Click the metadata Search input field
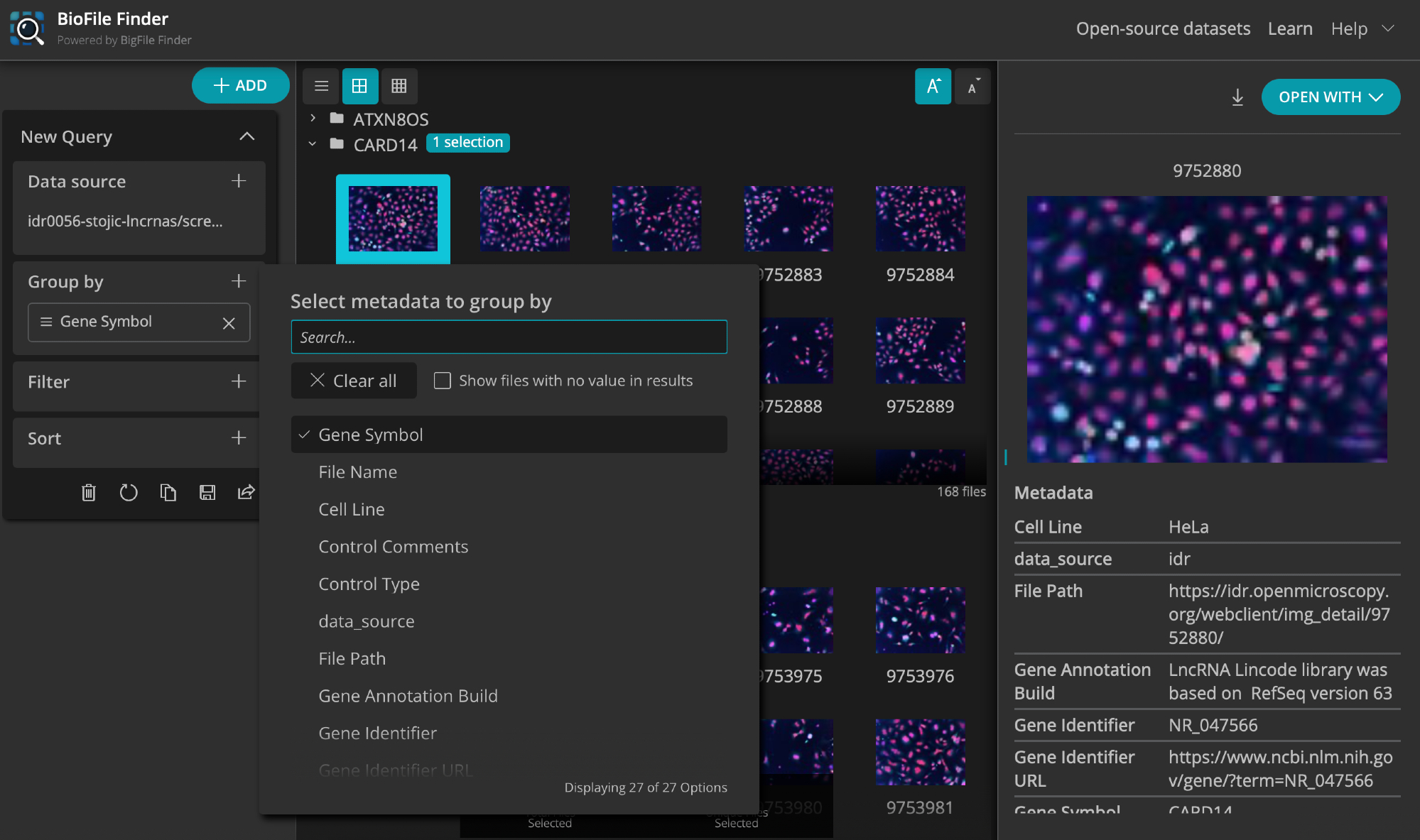This screenshot has width=1420, height=840. point(508,337)
